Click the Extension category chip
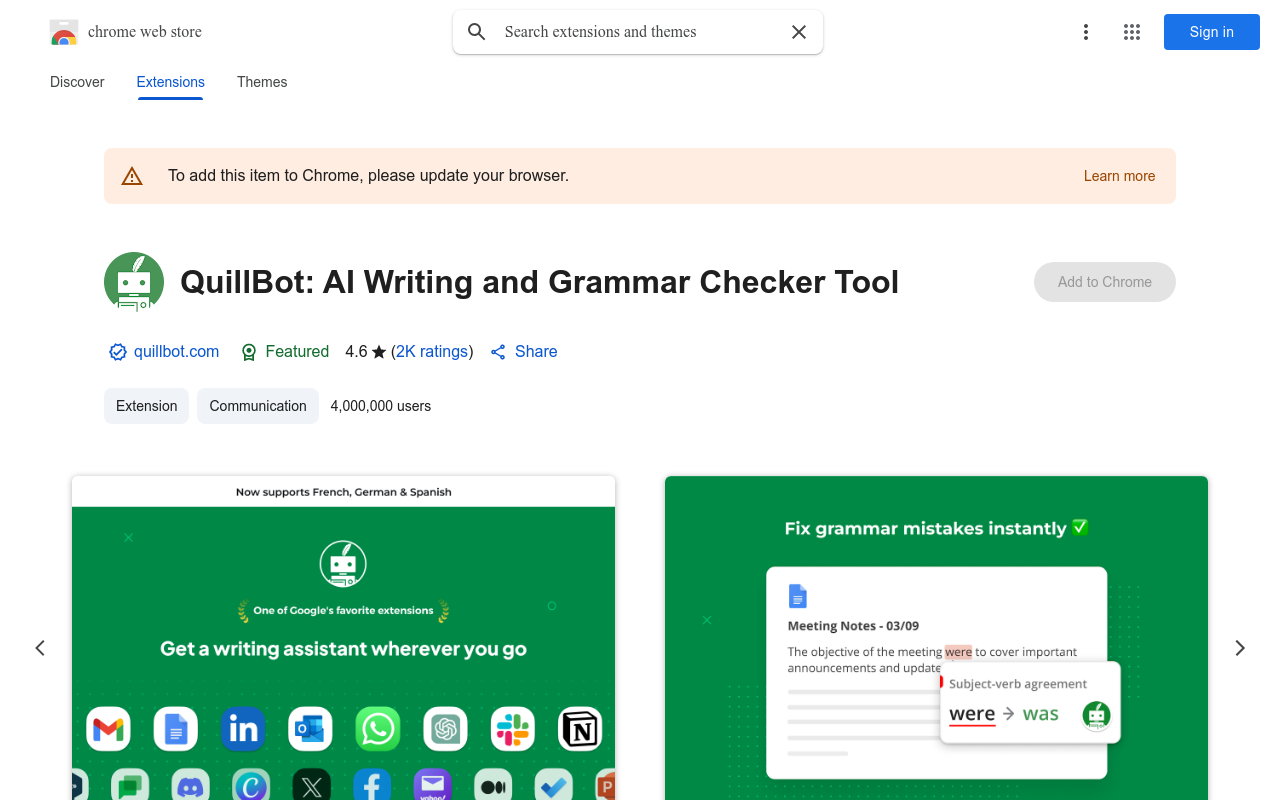This screenshot has width=1280, height=800. point(146,406)
